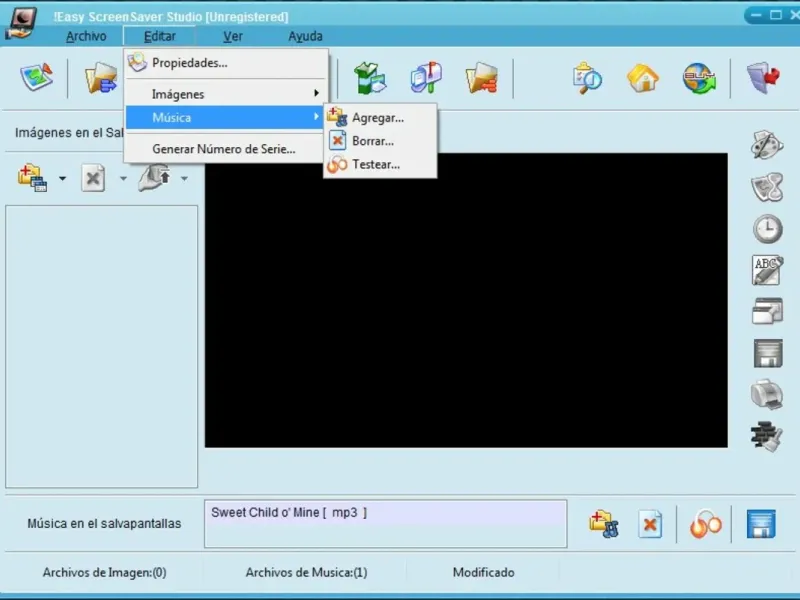
Task: Click the application logo icon in title bar
Action: [22, 23]
